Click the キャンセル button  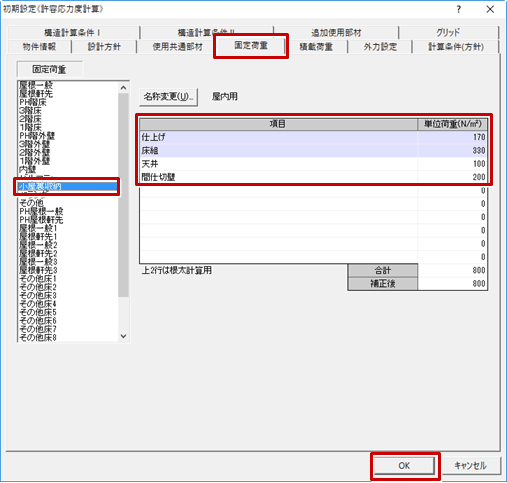tap(470, 466)
